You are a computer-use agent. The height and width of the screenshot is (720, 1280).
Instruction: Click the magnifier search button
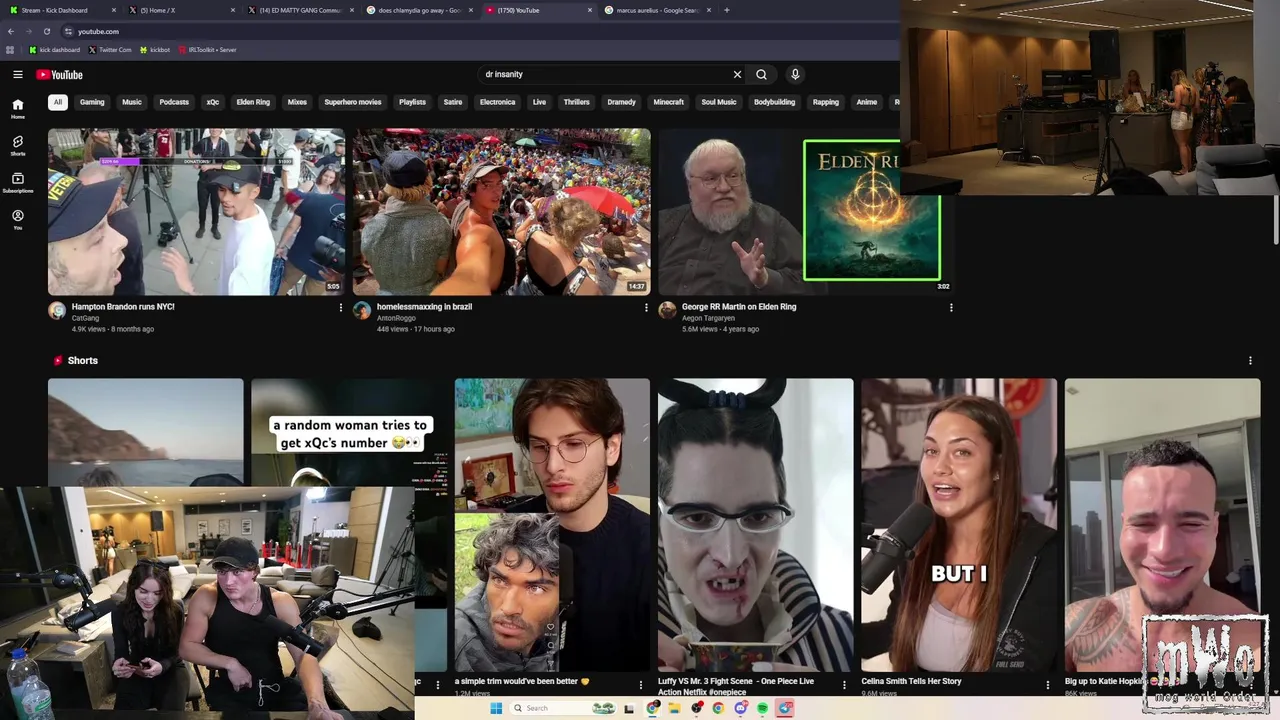pyautogui.click(x=761, y=74)
